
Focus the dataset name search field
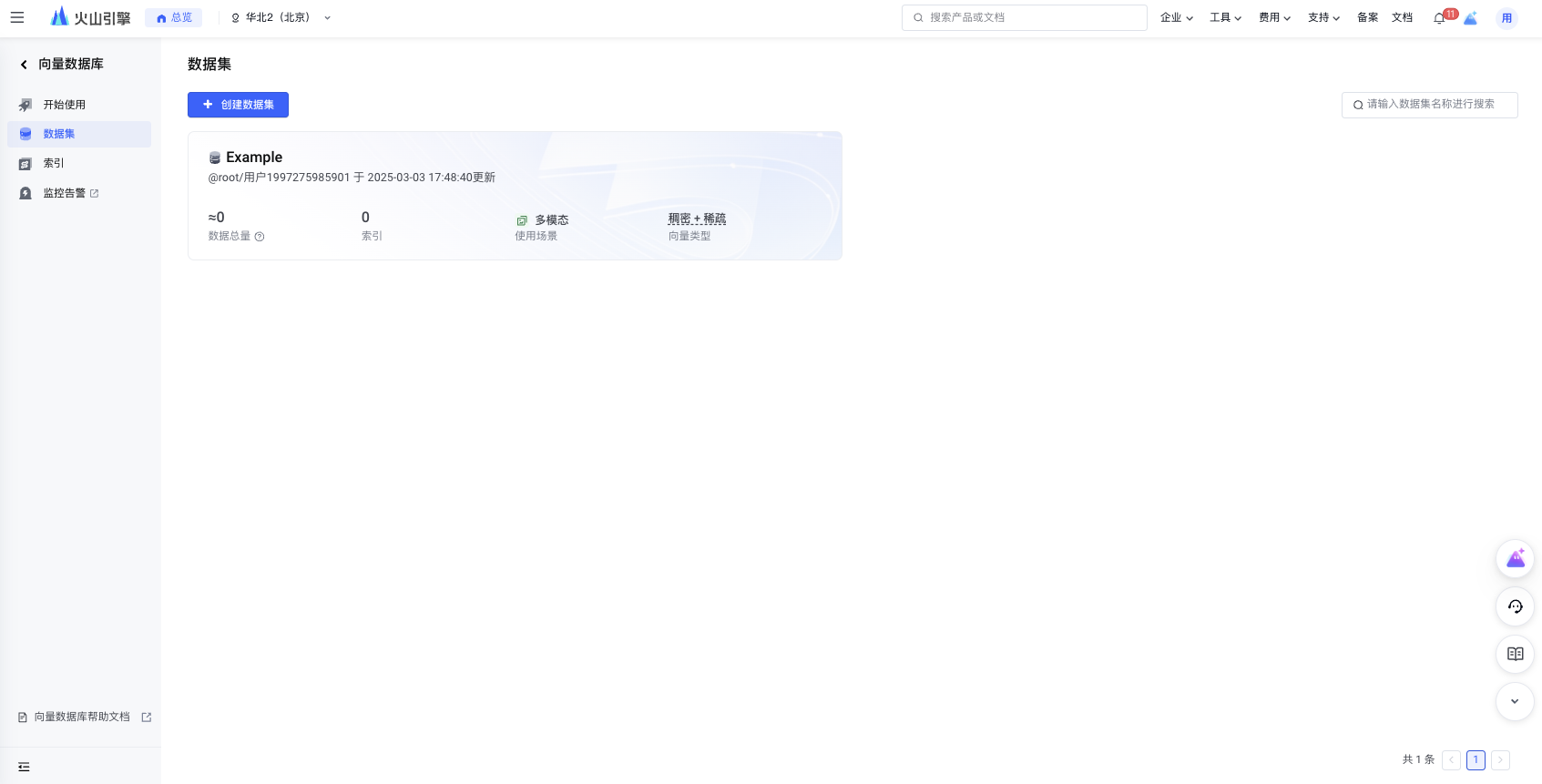click(x=1430, y=105)
